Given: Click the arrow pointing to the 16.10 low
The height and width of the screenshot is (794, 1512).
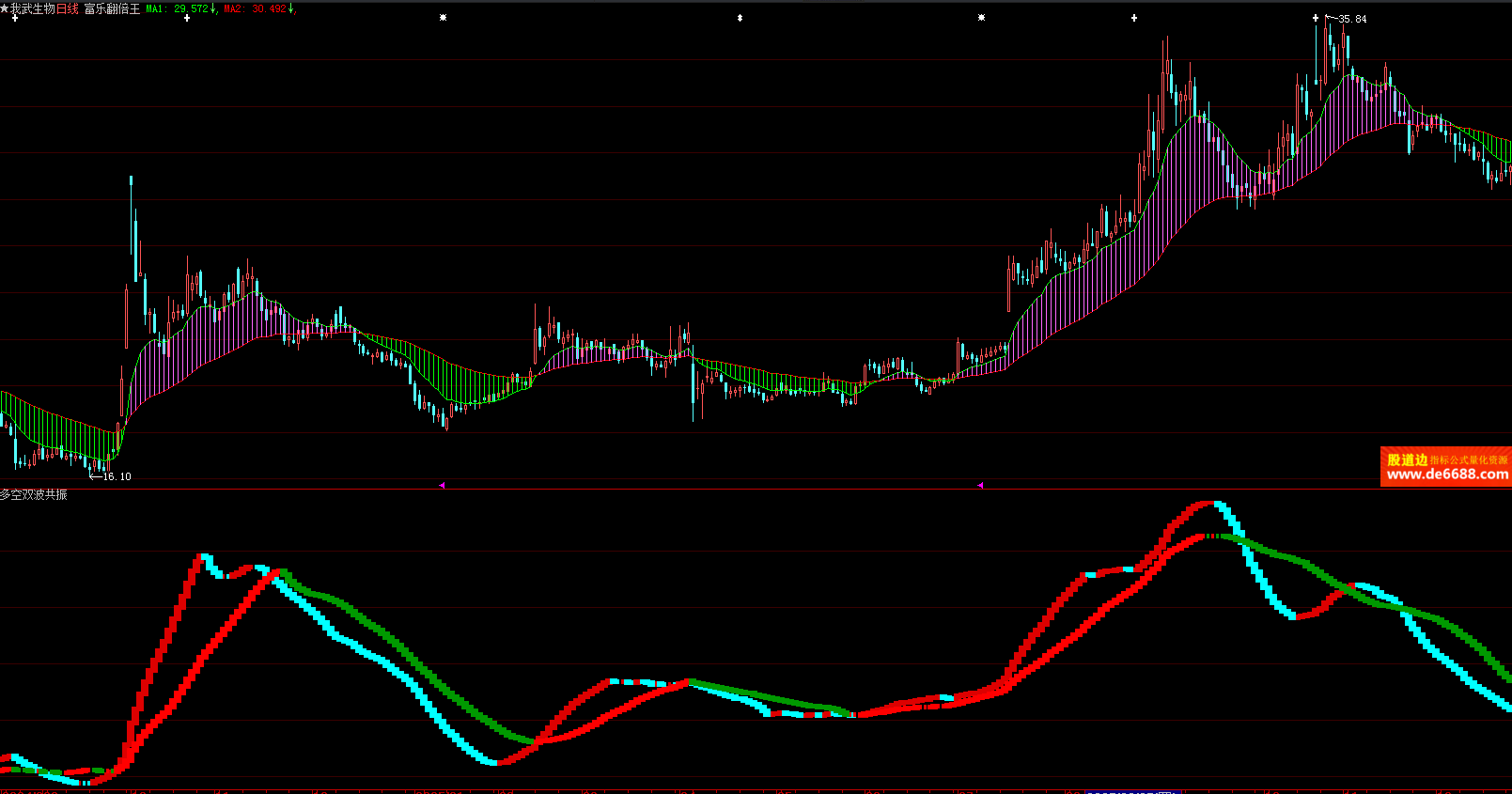Looking at the screenshot, I should click(95, 476).
